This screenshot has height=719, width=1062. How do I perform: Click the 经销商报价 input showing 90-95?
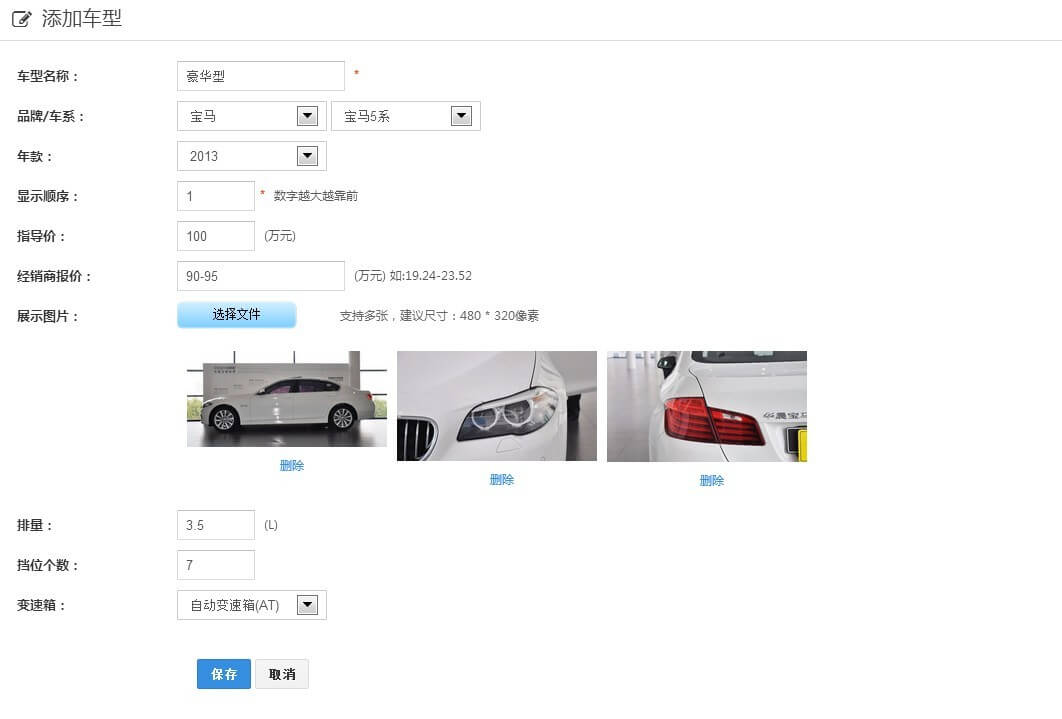261,276
